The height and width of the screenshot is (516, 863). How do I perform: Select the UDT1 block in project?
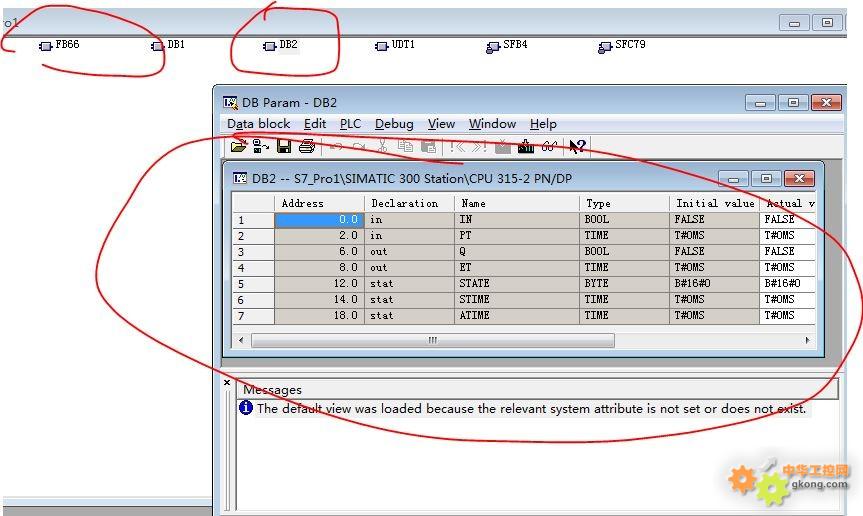(395, 45)
